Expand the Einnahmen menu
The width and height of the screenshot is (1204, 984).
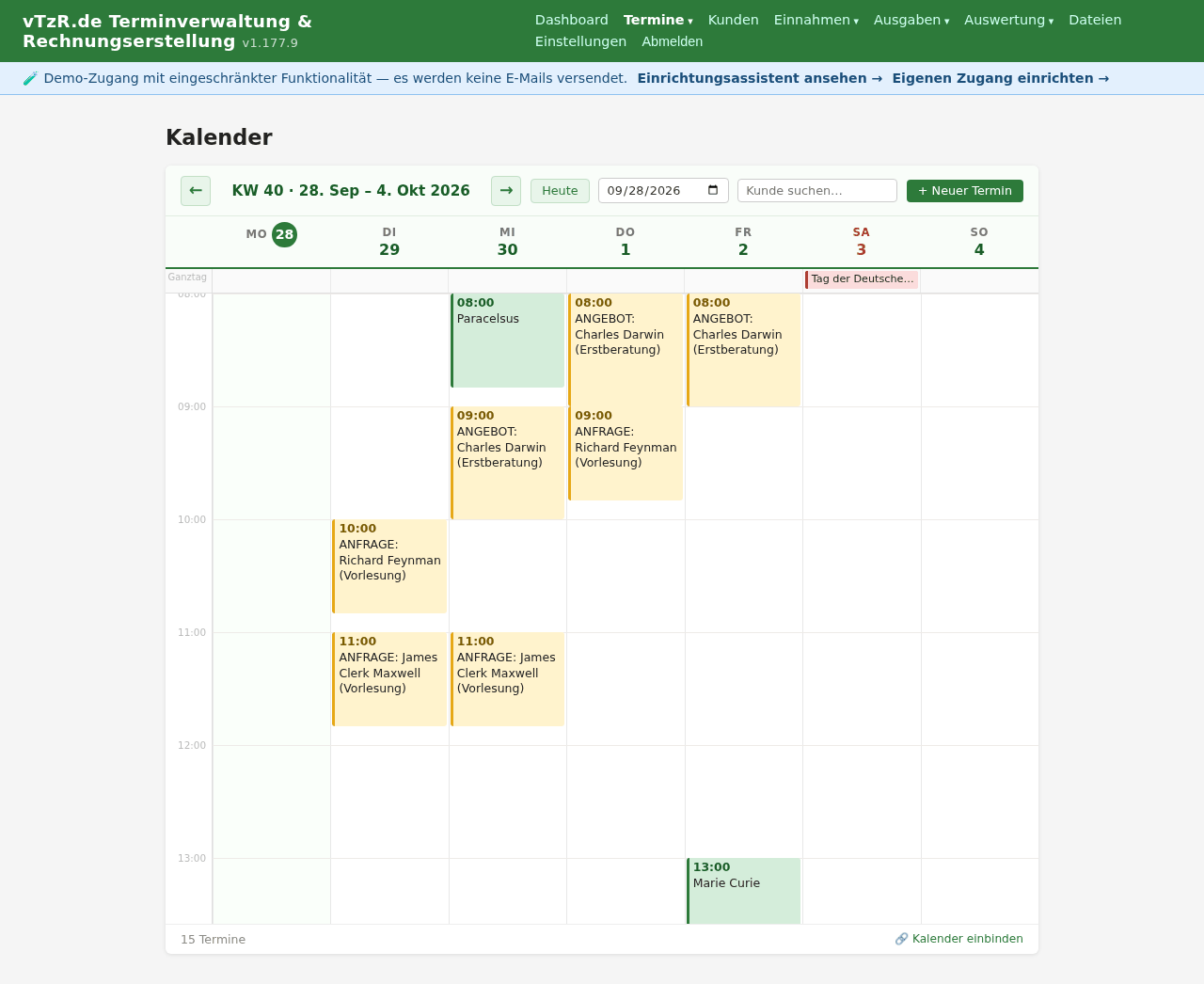[816, 20]
